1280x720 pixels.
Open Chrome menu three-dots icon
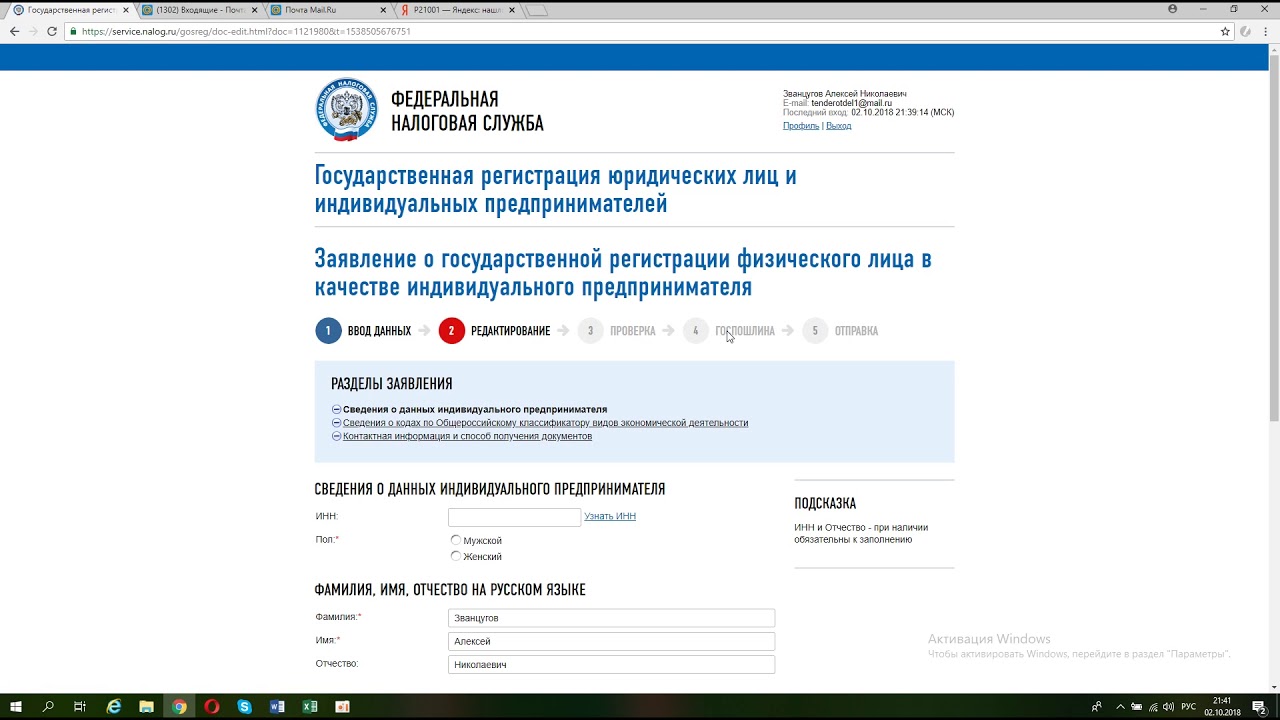click(1265, 31)
